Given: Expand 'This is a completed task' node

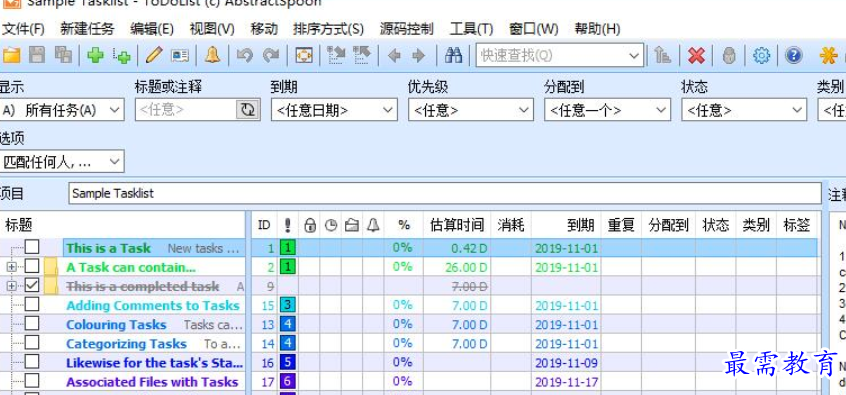Looking at the screenshot, I should coord(11,286).
